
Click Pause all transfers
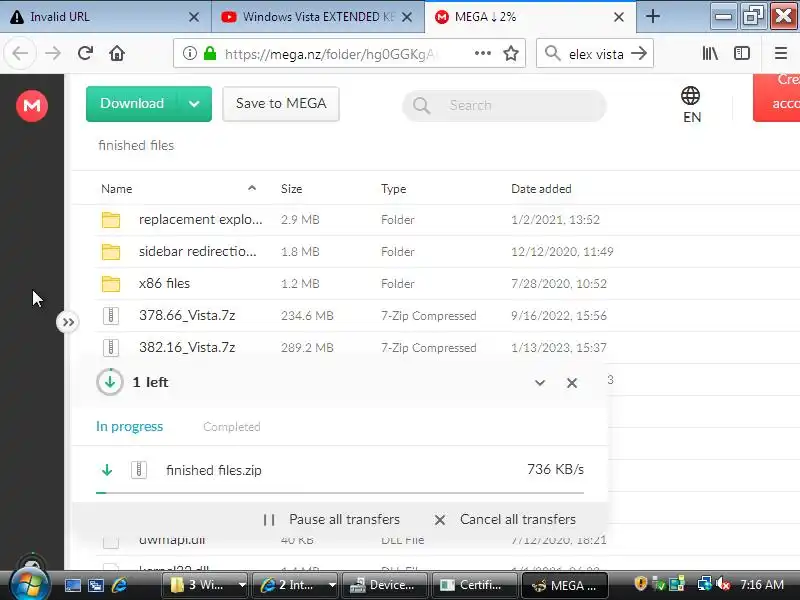[332, 519]
